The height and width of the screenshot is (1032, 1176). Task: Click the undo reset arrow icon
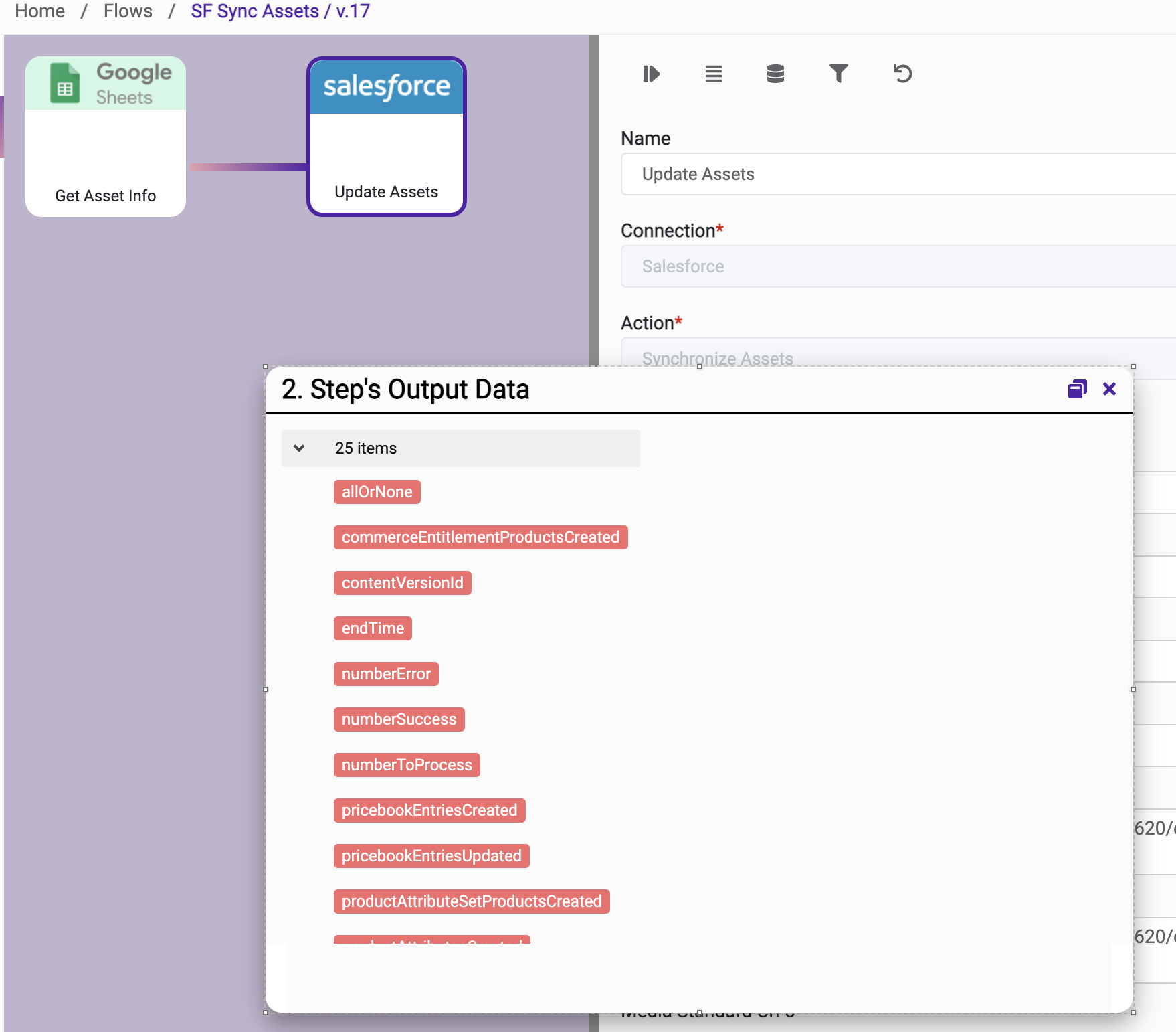tap(902, 74)
